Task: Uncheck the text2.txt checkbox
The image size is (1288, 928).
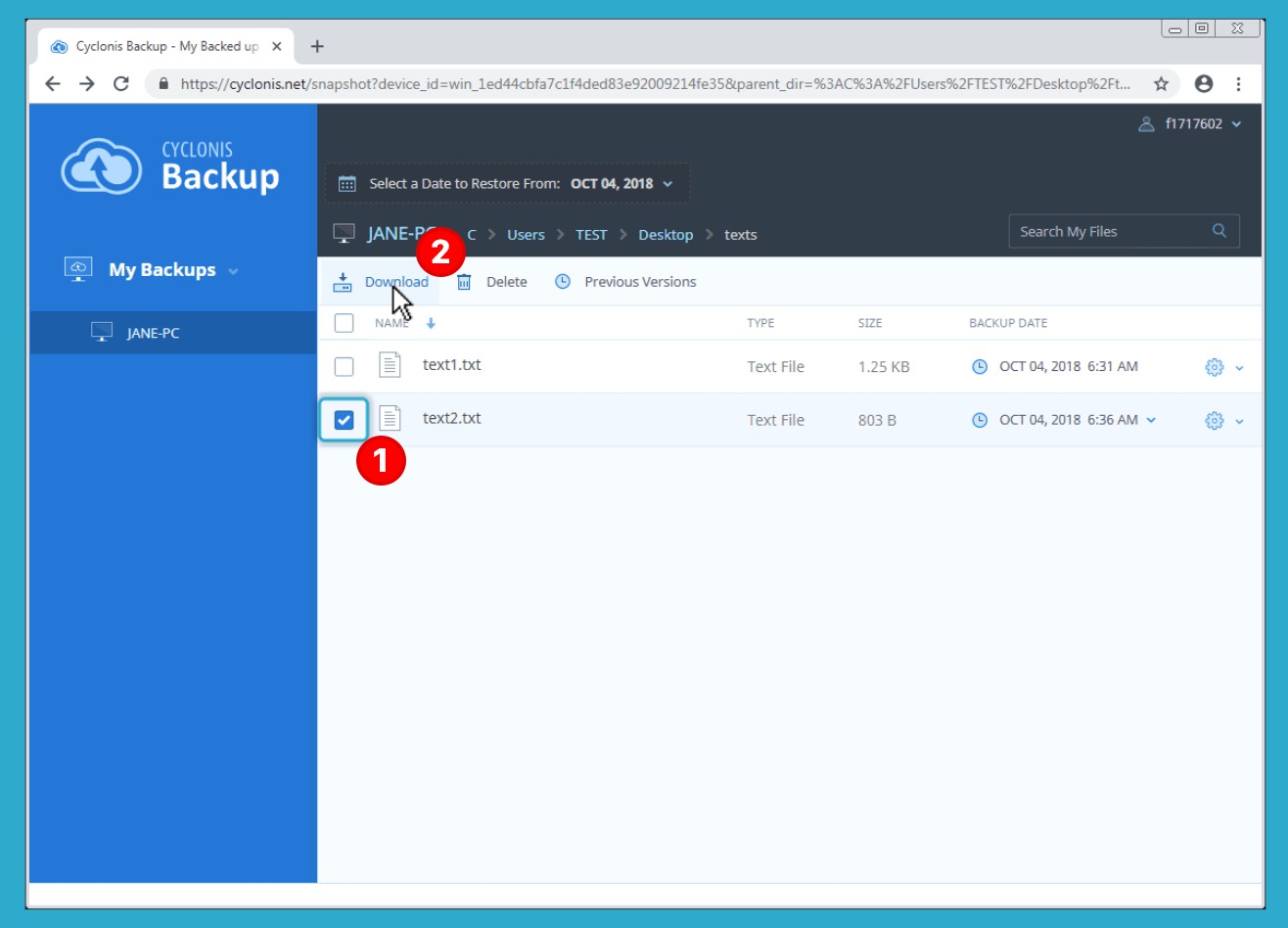Action: (x=344, y=421)
